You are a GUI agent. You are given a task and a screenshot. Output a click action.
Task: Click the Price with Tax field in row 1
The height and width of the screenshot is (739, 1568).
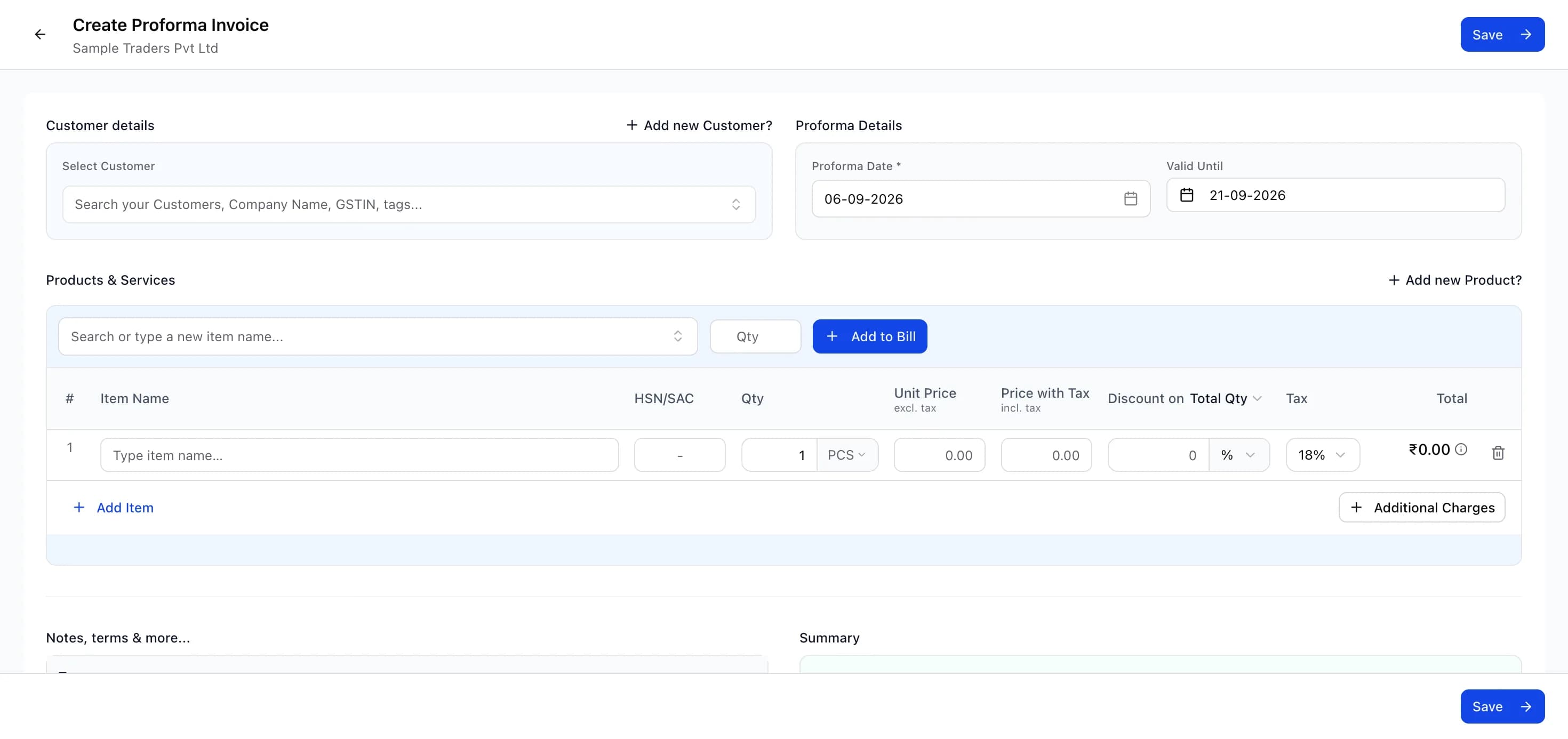(x=1046, y=455)
